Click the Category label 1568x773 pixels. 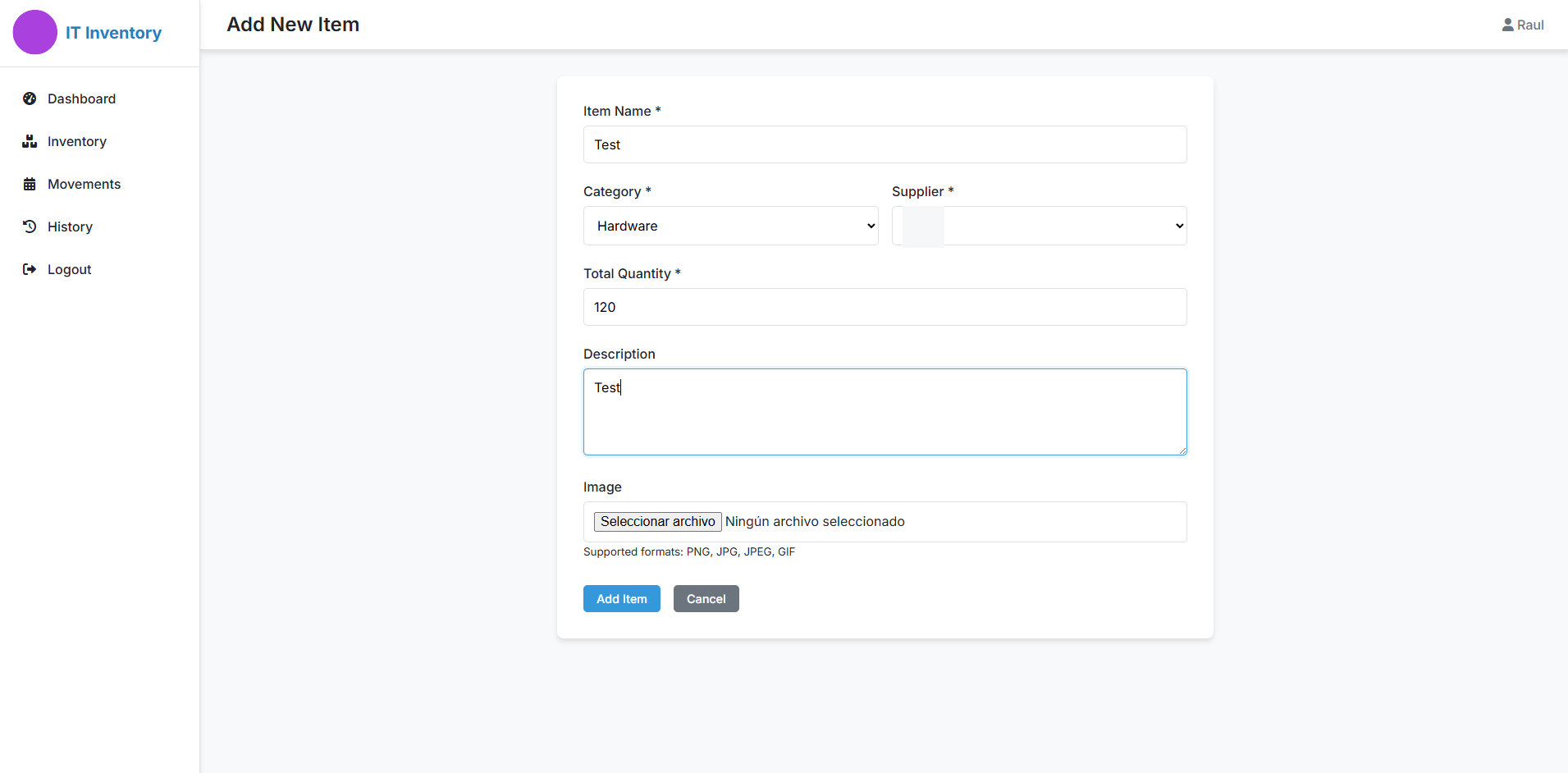click(x=617, y=191)
